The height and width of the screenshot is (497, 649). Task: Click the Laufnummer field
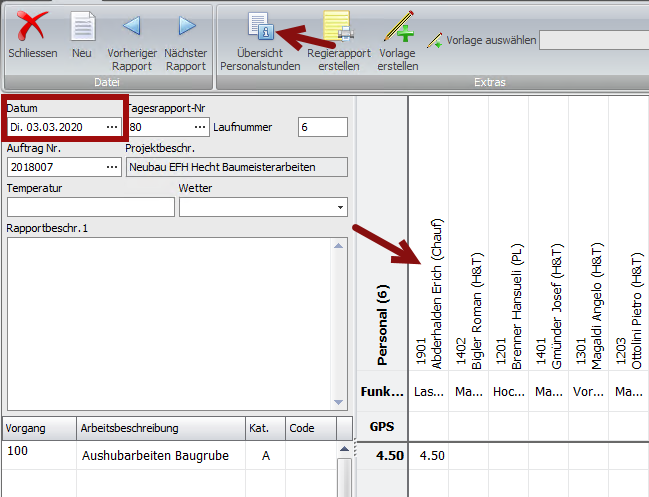322,127
